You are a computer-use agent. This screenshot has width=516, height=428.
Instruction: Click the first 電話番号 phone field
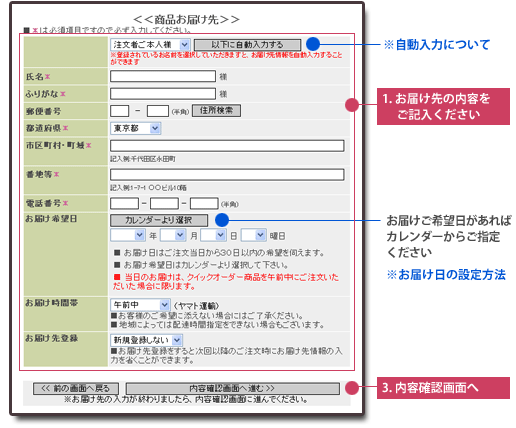click(x=125, y=203)
